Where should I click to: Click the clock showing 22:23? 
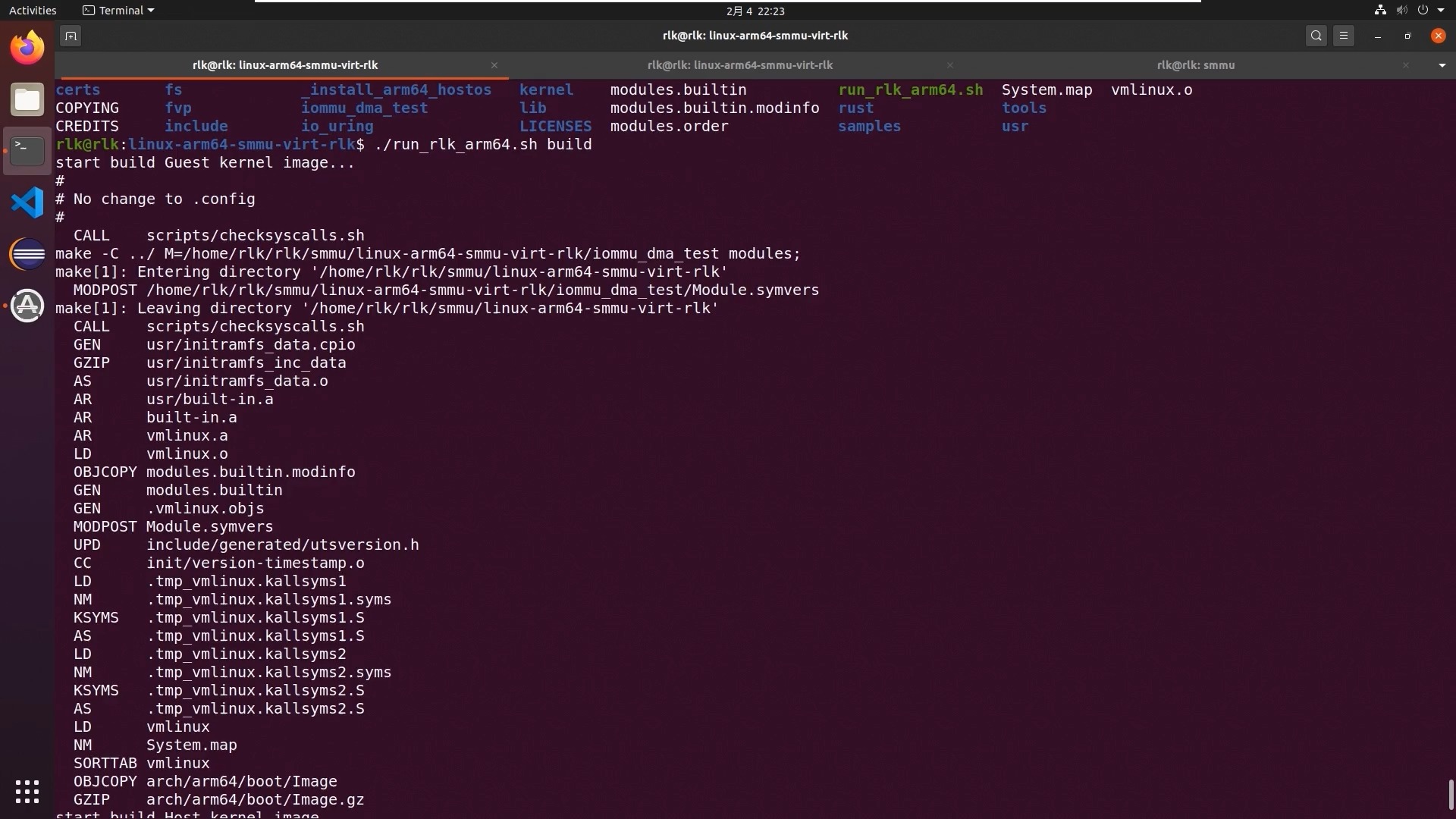click(x=755, y=11)
